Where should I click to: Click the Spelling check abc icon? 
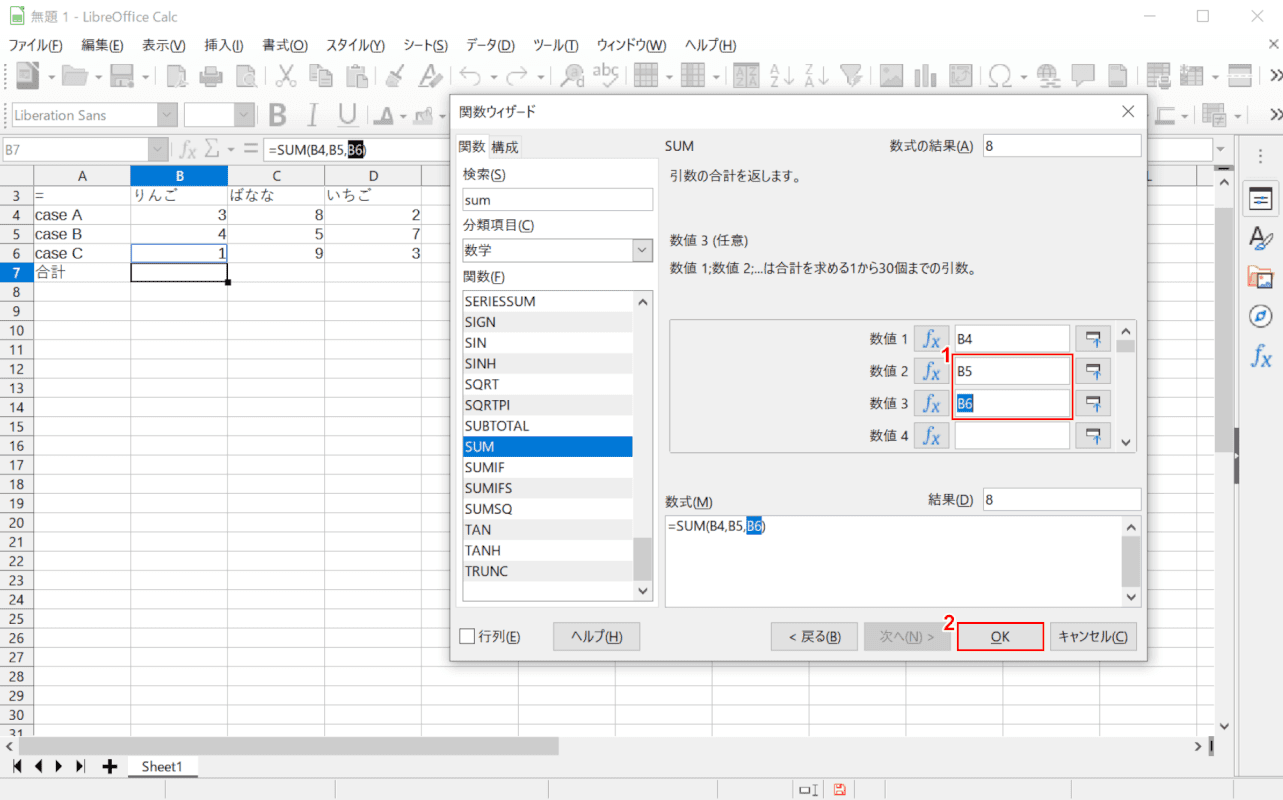point(607,76)
